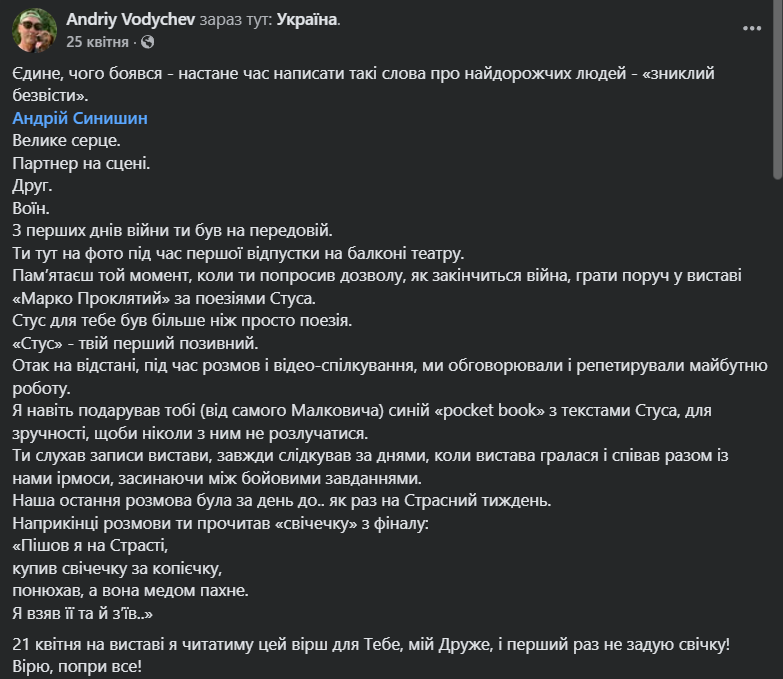Open tagged profile Андрій Синишин
Screen dimensions: 783x679
tap(80, 118)
